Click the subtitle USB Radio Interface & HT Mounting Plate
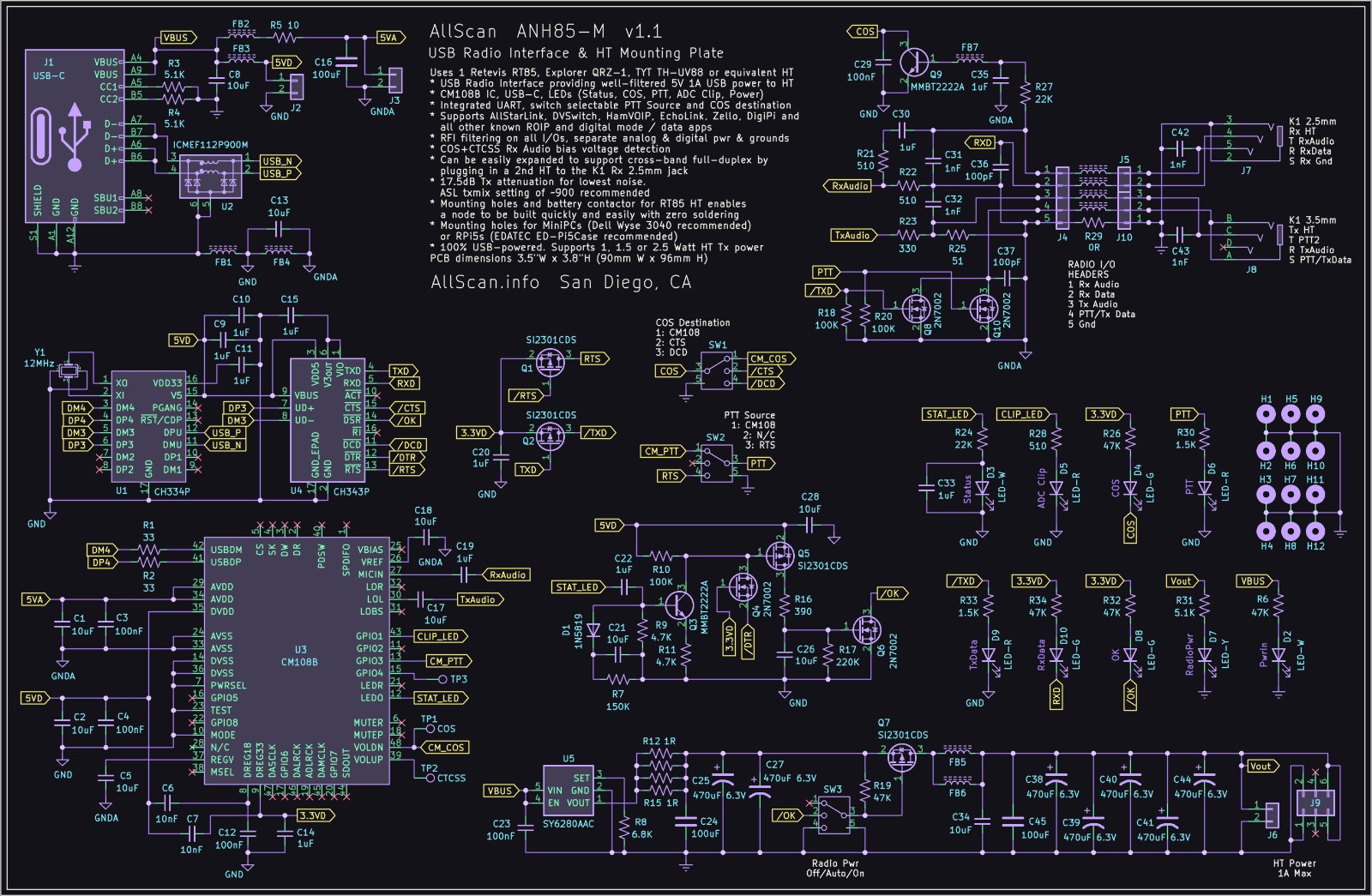Image resolution: width=1372 pixels, height=896 pixels. [x=576, y=54]
